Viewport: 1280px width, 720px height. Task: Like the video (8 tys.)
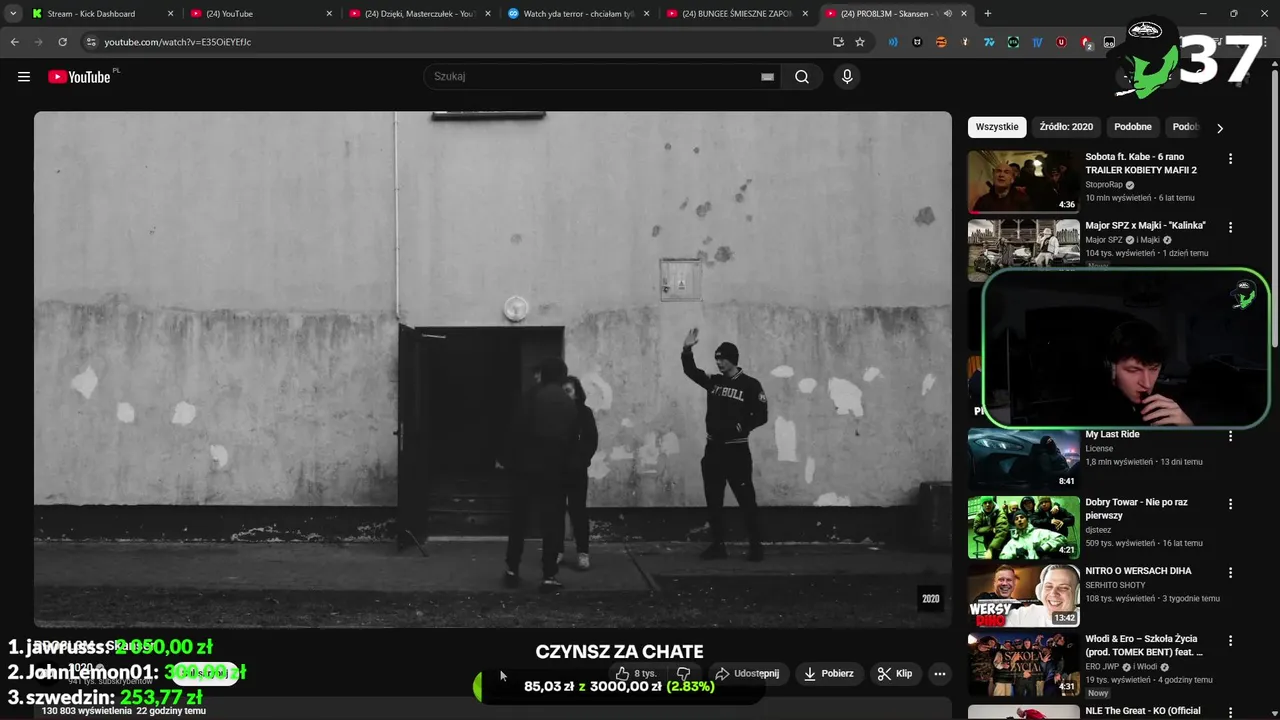point(636,674)
